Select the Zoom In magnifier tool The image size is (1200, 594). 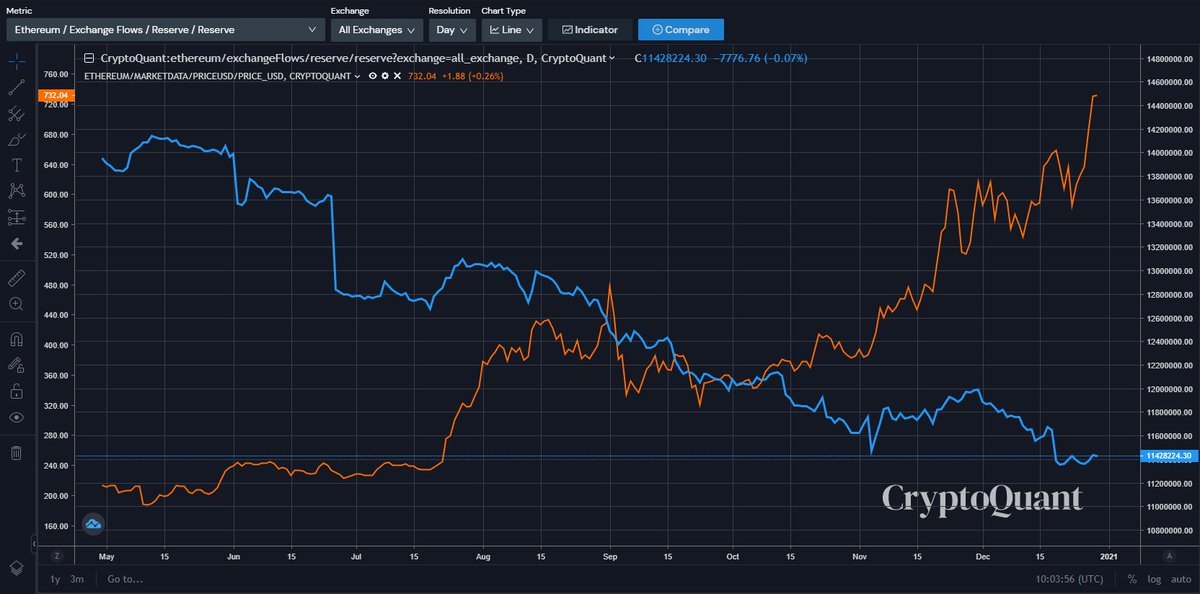click(x=16, y=303)
